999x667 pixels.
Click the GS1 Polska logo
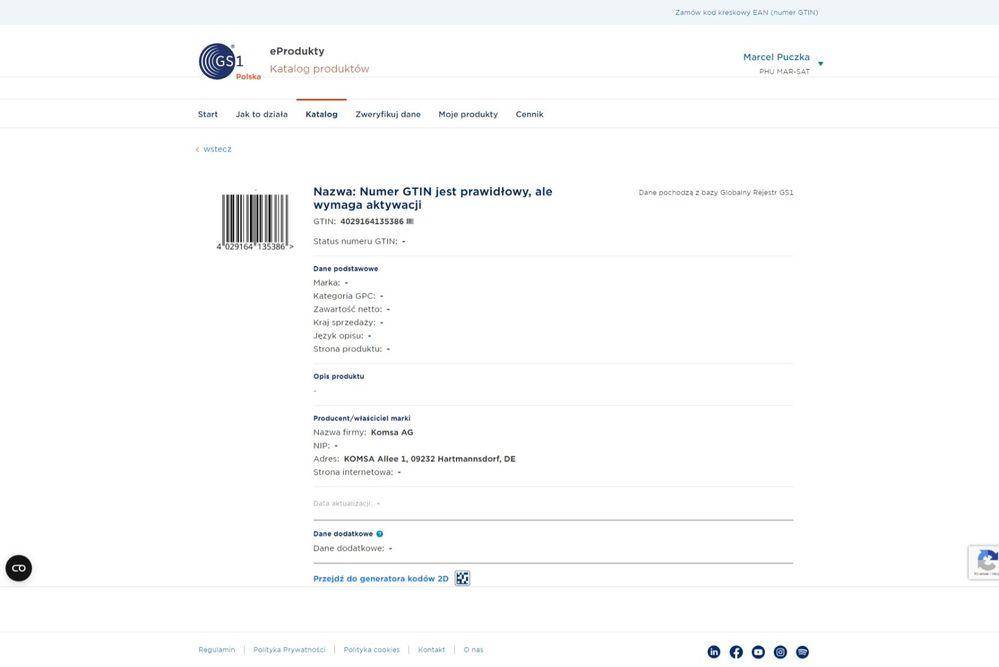[228, 61]
